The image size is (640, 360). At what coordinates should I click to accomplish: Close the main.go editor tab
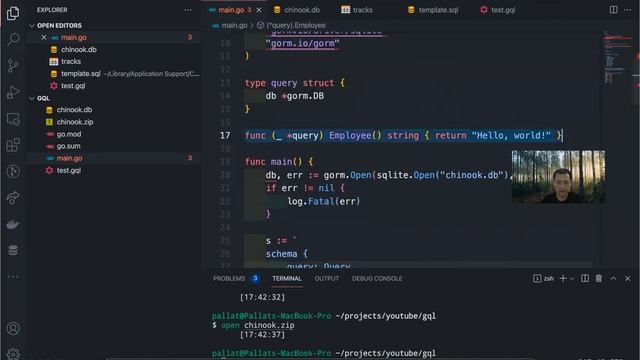[259, 10]
